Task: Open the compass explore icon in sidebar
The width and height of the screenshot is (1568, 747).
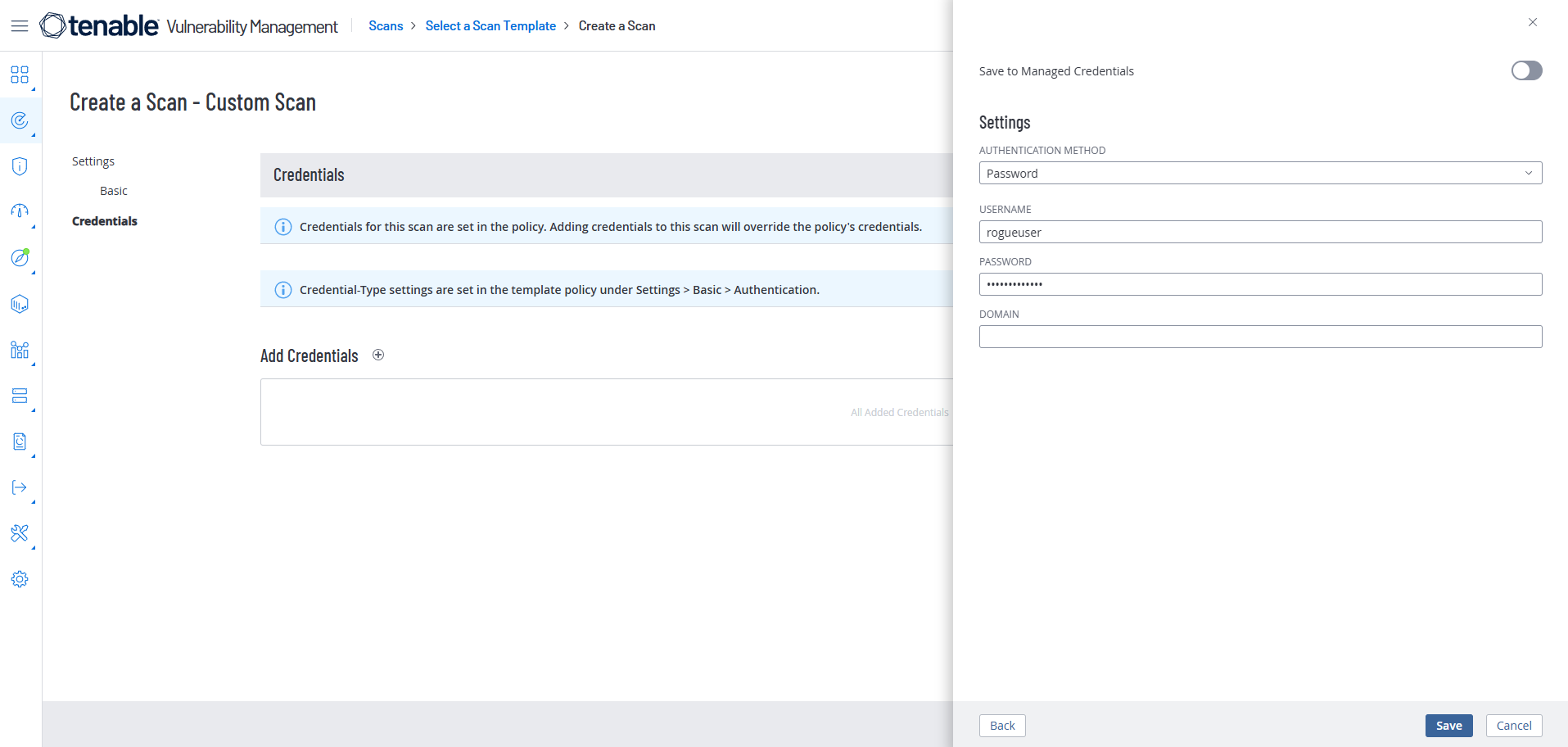Action: tap(20, 258)
